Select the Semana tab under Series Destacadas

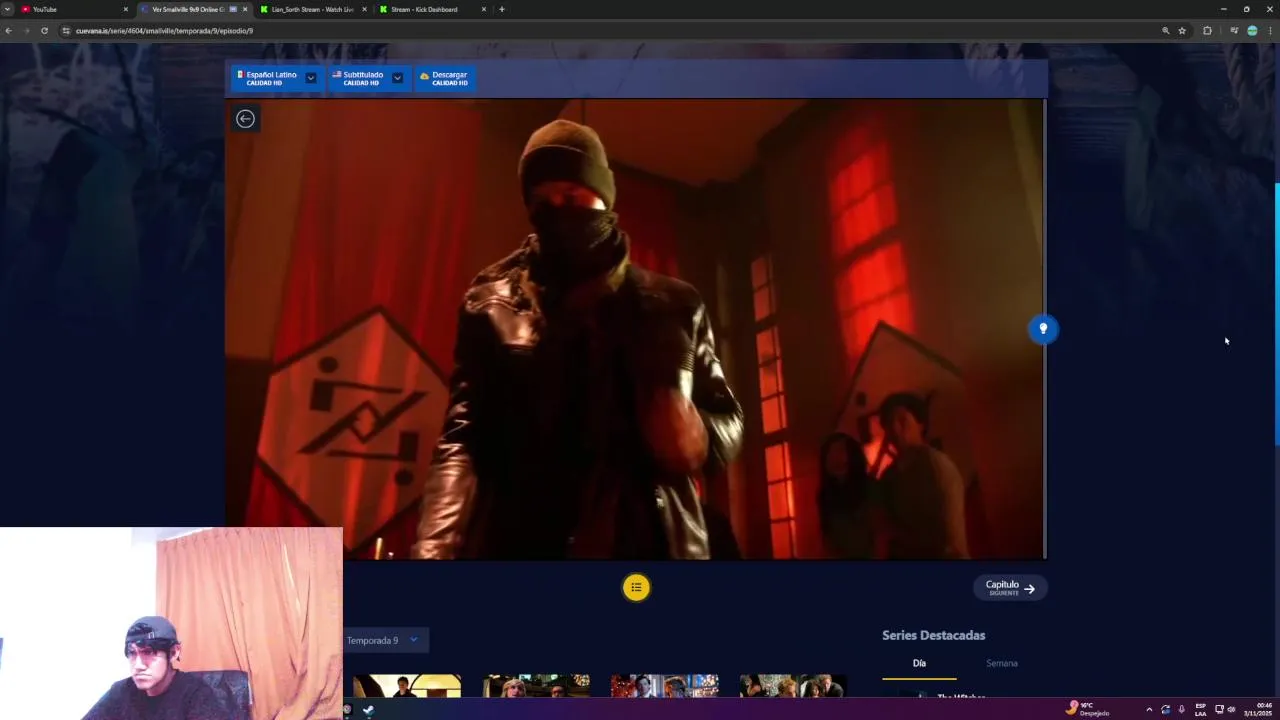coord(1001,663)
